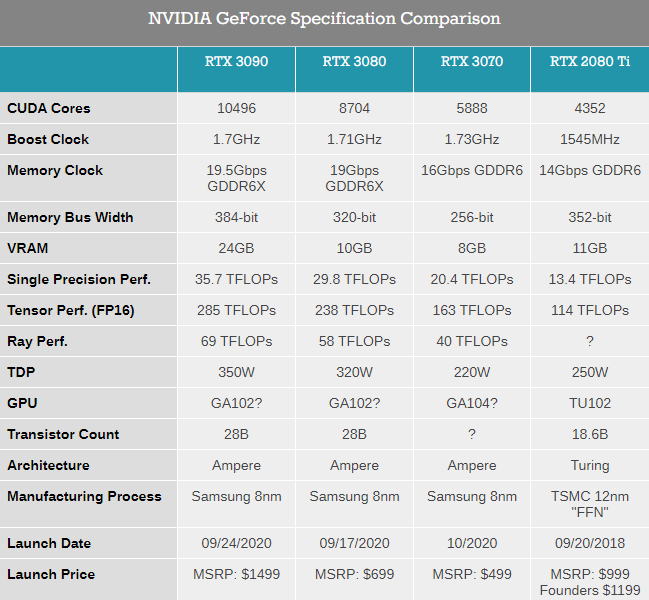The width and height of the screenshot is (649, 600).
Task: Select the 1.7GHz boost clock cell
Action: click(236, 139)
